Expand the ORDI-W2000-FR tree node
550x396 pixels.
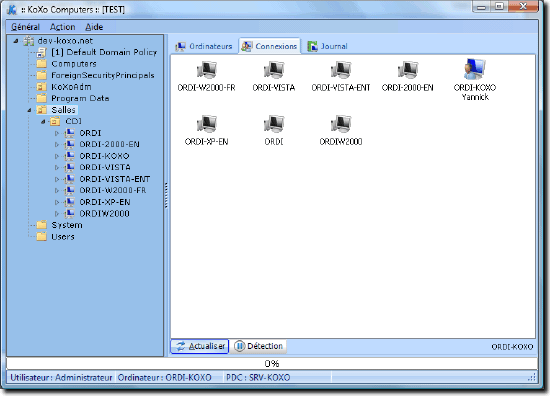(57, 190)
